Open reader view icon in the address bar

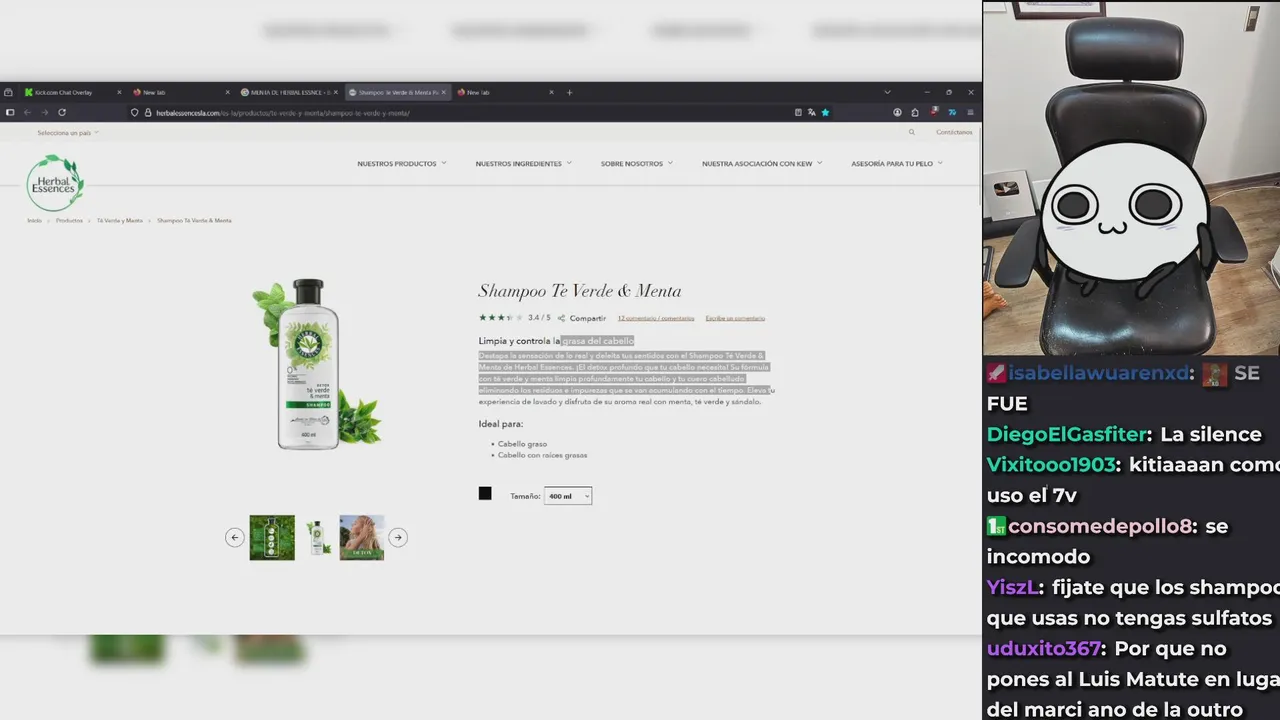(797, 113)
